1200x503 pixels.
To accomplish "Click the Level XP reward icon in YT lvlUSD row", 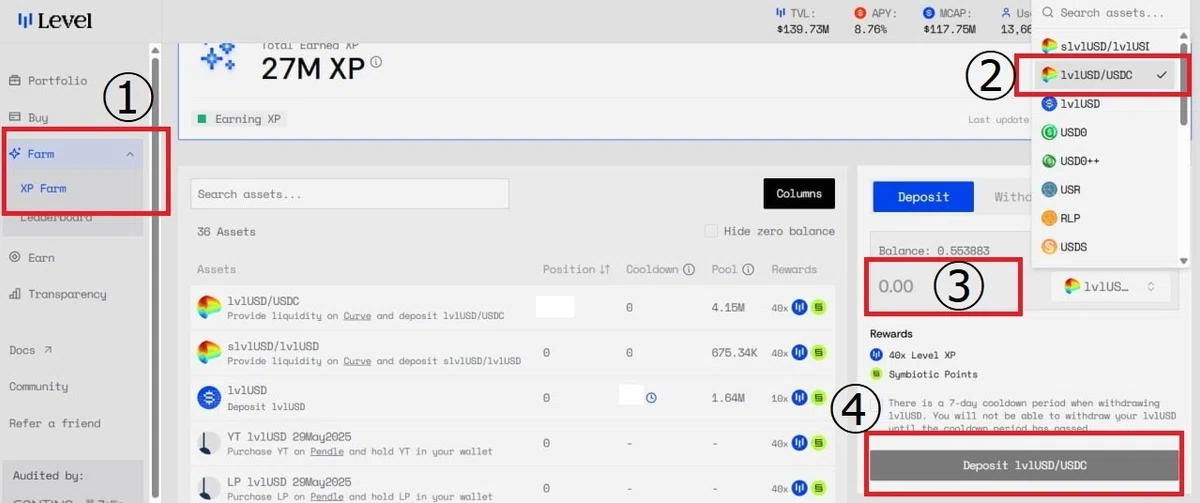I will pyautogui.click(x=801, y=442).
